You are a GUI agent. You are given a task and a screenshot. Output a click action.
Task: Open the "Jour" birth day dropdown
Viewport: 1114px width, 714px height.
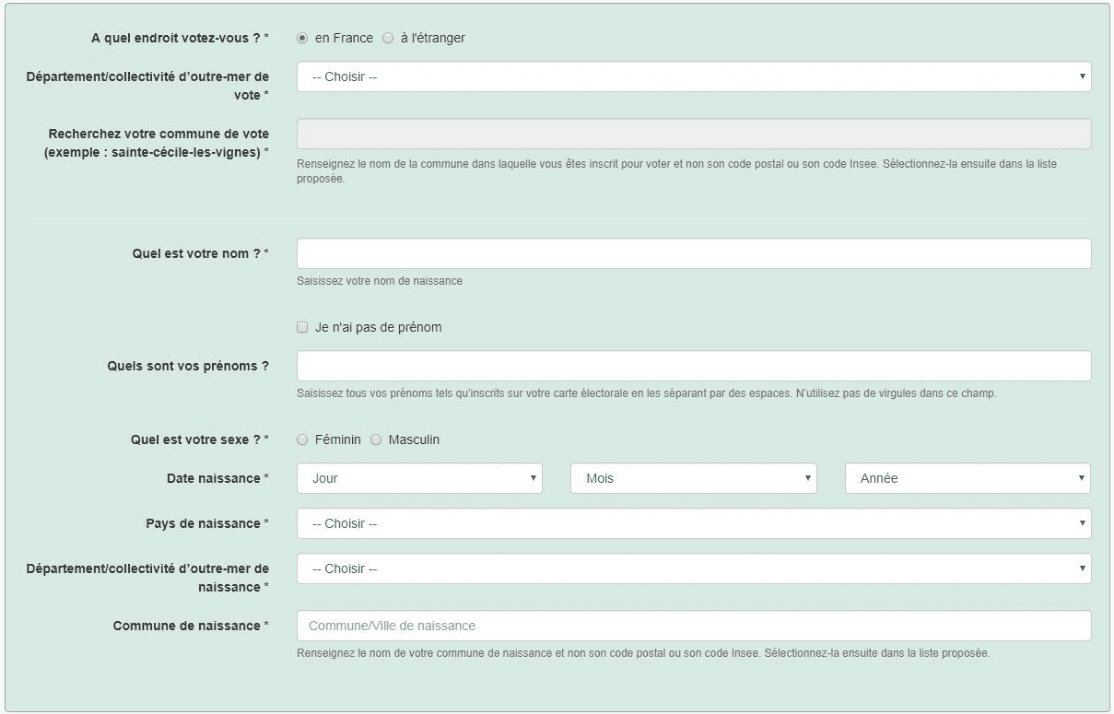420,478
